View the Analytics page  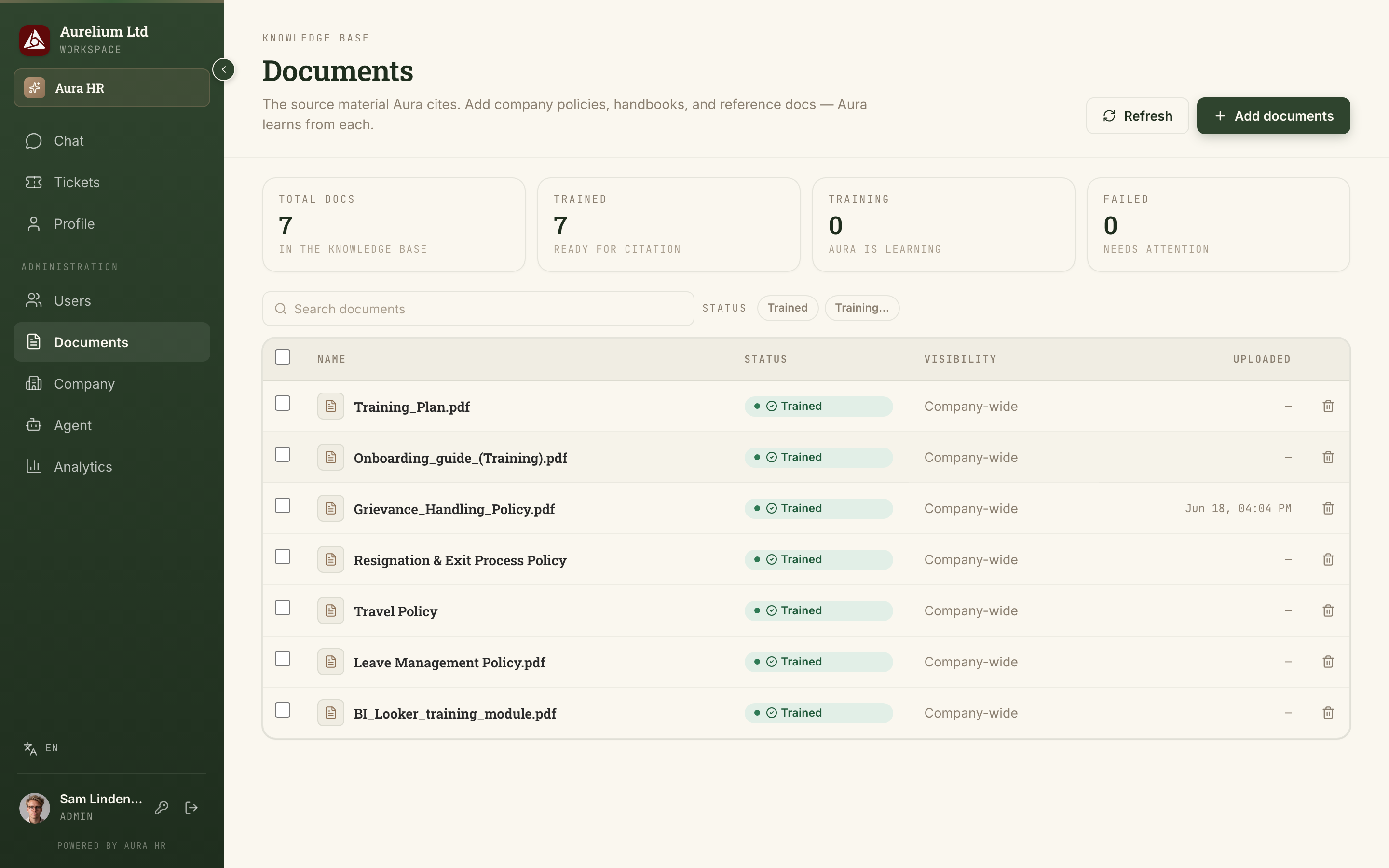point(112,467)
